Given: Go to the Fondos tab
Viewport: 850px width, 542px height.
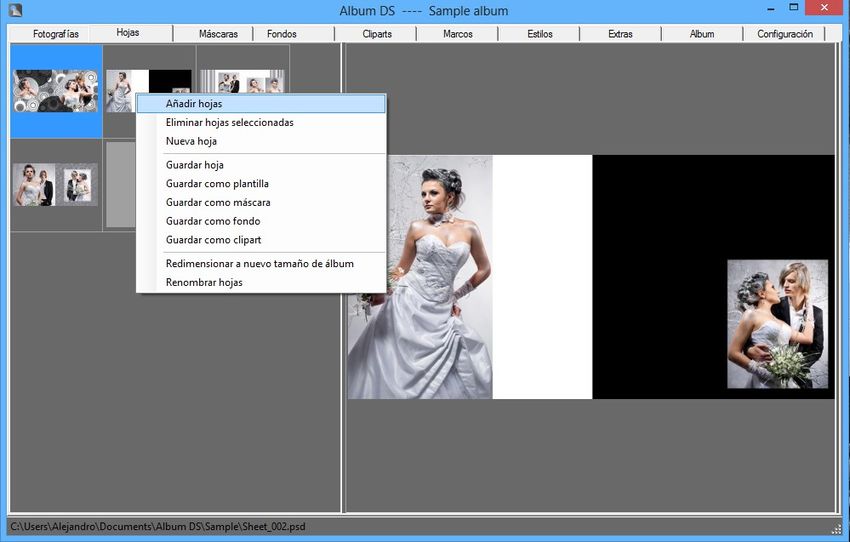Looking at the screenshot, I should pyautogui.click(x=282, y=34).
